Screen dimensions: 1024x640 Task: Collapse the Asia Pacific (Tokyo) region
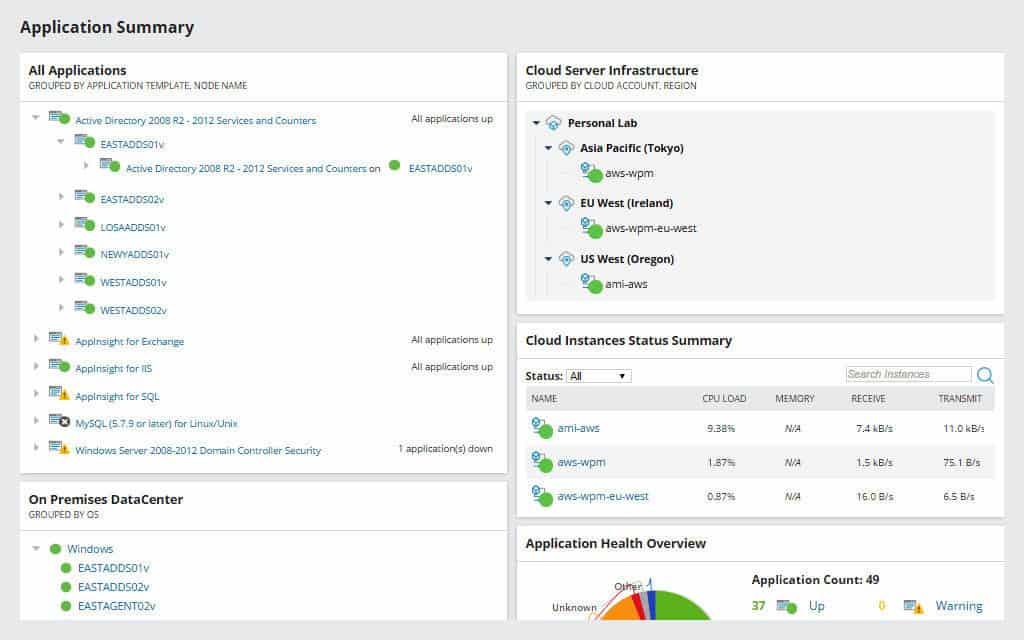(549, 148)
